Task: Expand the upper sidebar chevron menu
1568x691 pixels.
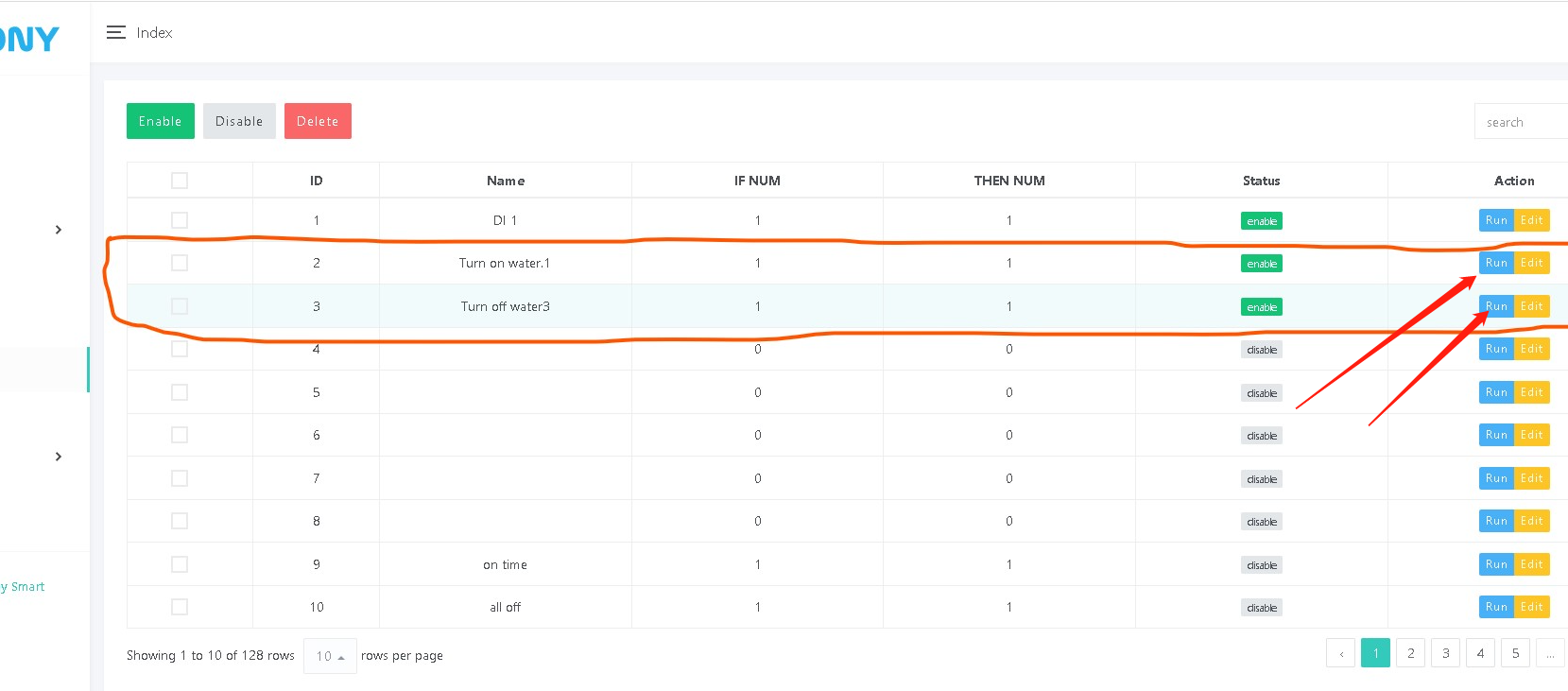Action: (59, 230)
